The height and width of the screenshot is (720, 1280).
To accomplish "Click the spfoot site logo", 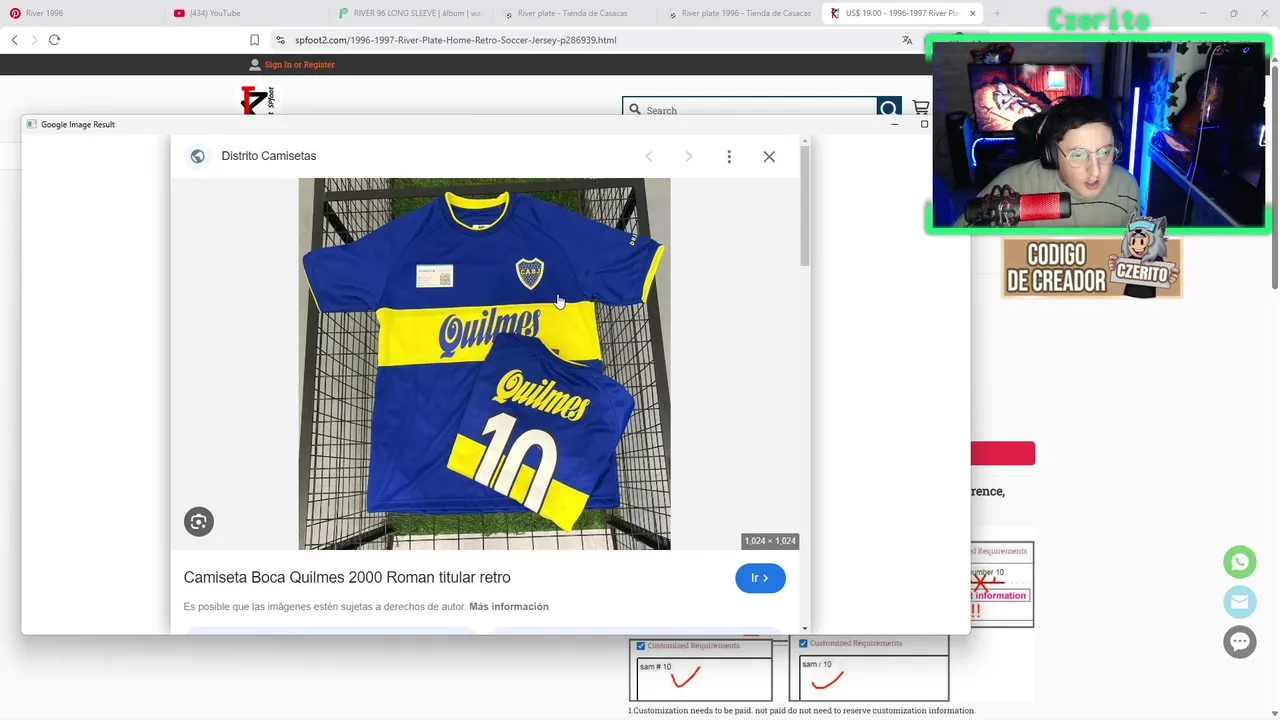I will tap(258, 101).
